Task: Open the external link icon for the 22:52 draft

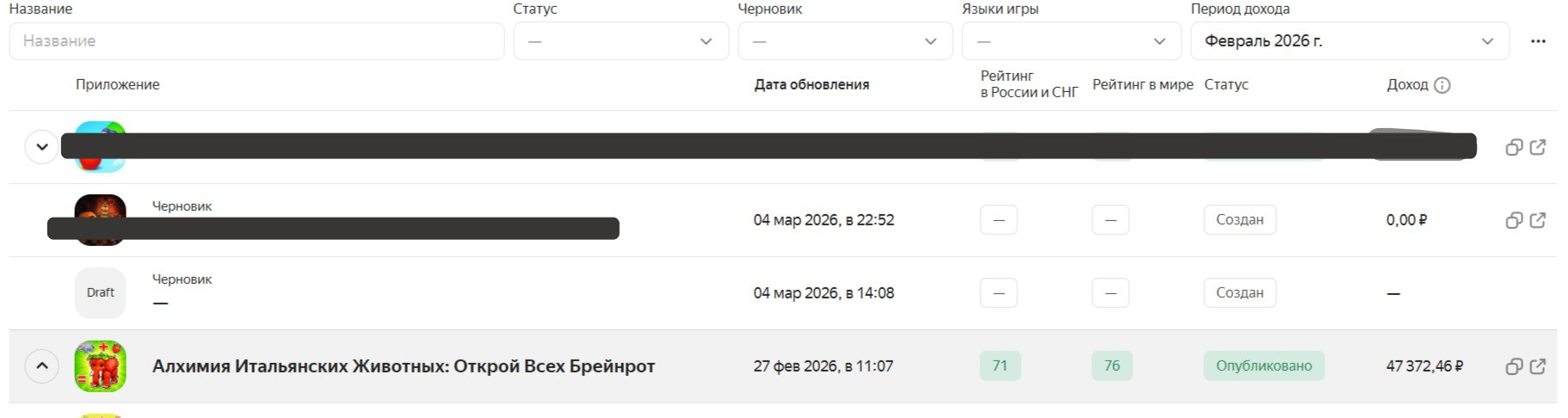Action: tap(1538, 220)
